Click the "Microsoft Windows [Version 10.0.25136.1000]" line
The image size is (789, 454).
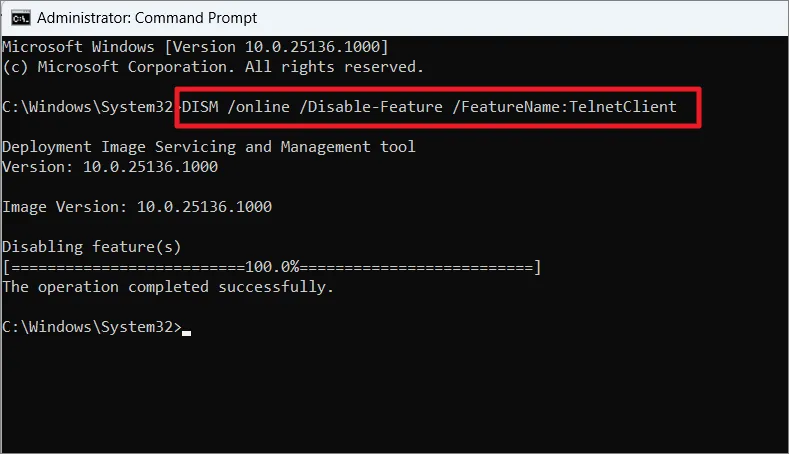(195, 47)
